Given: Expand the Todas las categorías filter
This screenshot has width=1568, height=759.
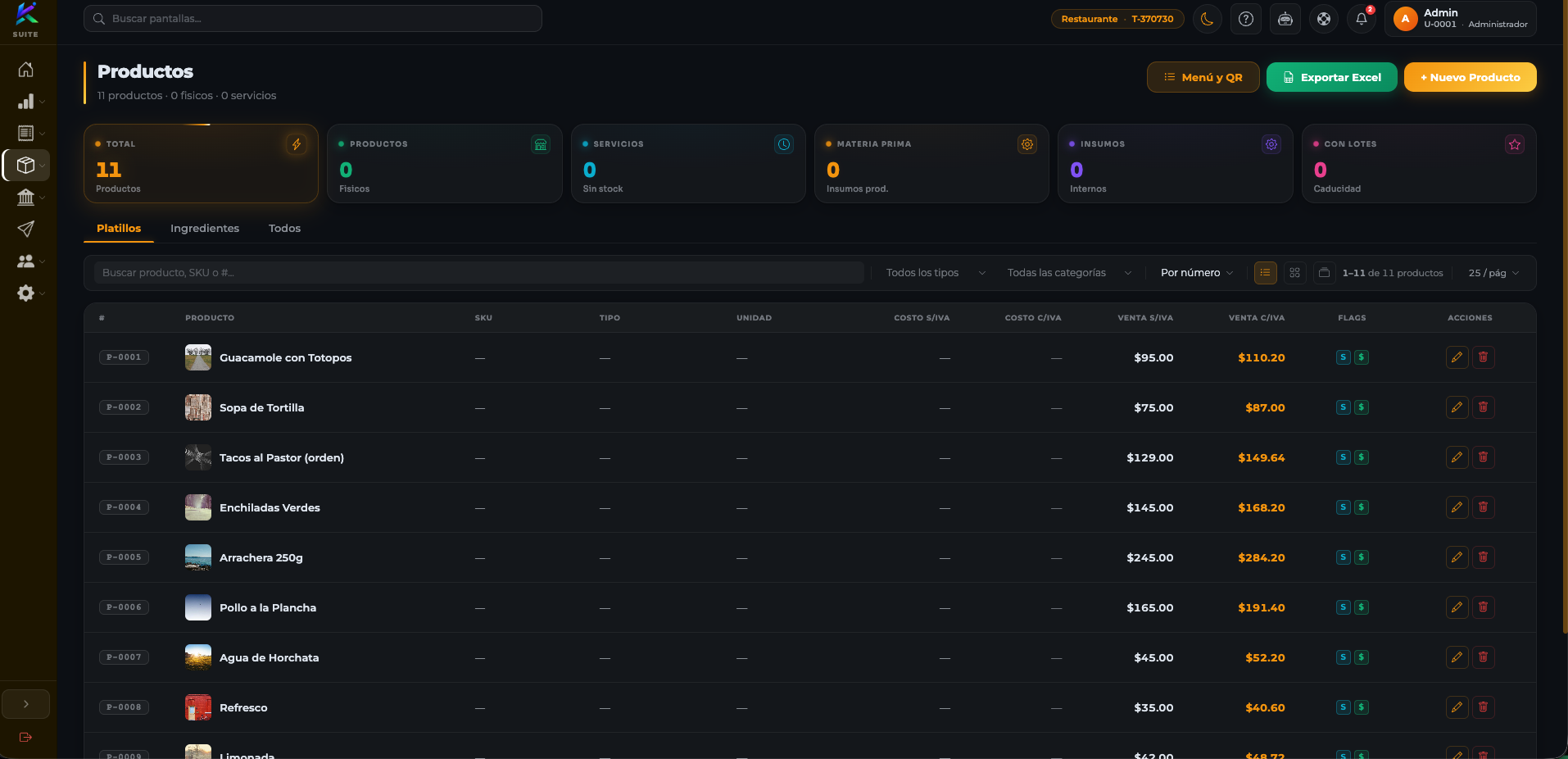Looking at the screenshot, I should 1069,273.
